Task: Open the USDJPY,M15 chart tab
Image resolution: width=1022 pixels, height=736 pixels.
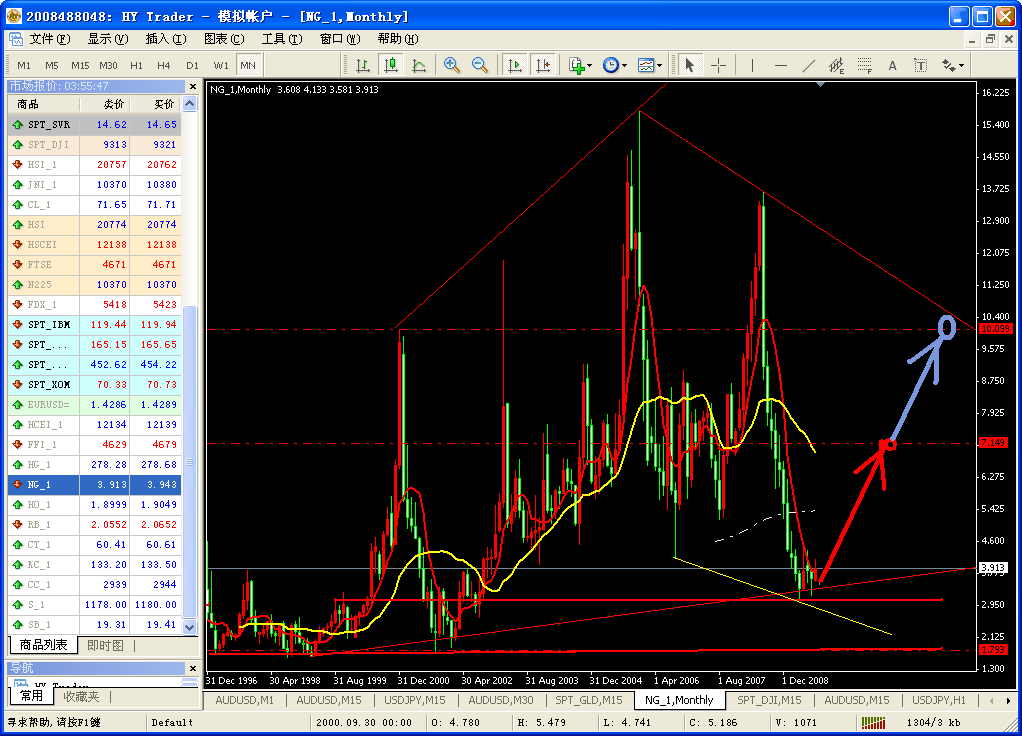Action: (415, 700)
